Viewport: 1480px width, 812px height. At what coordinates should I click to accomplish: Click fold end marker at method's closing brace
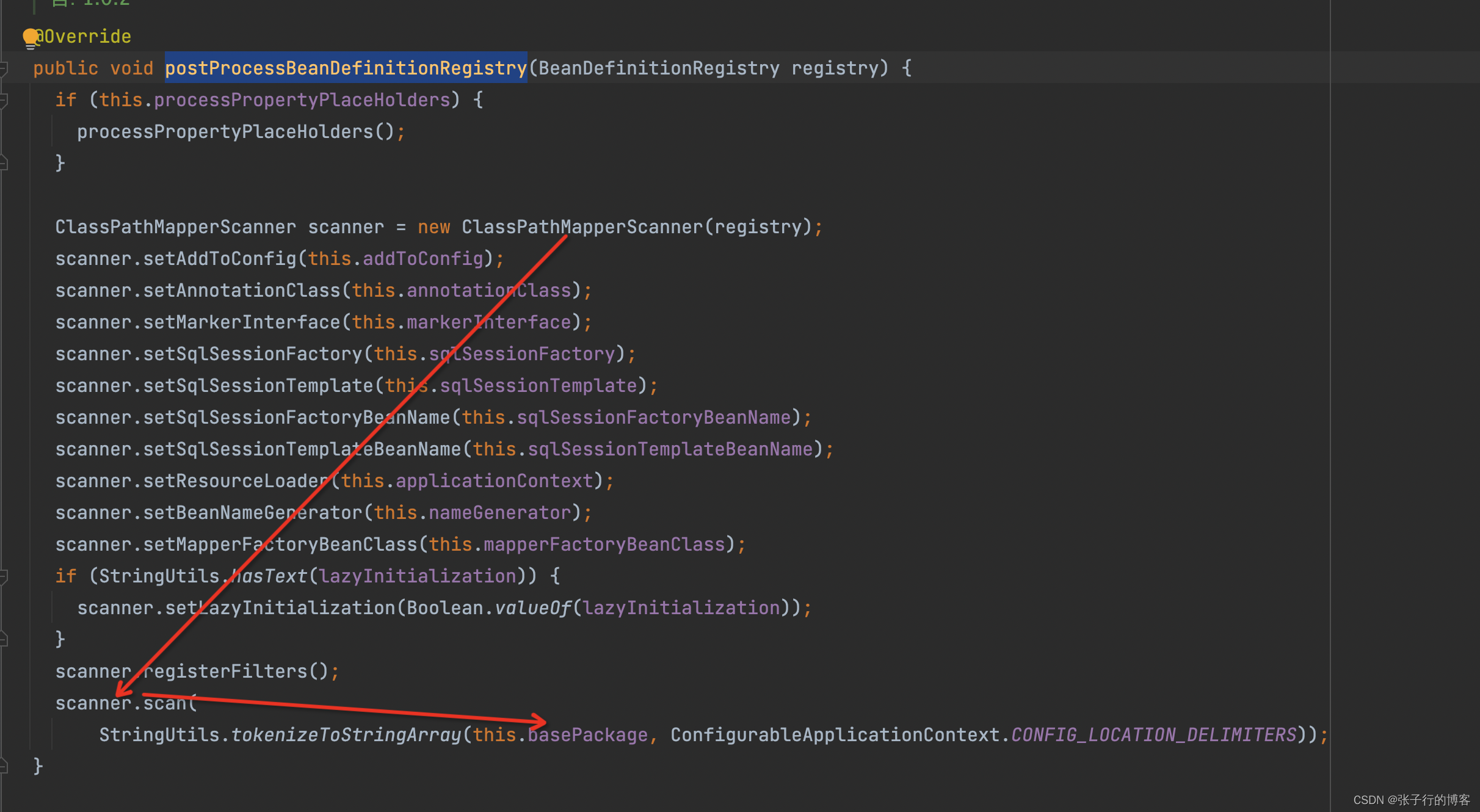[x=4, y=766]
